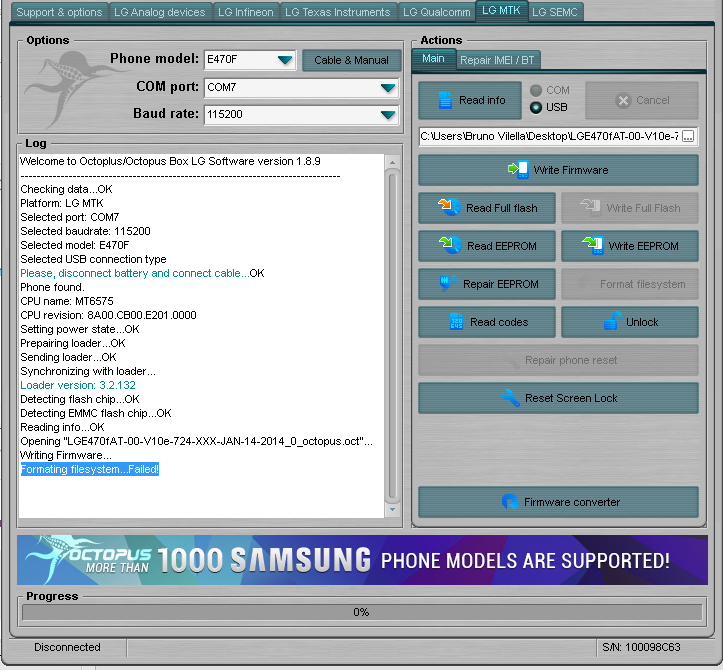Expand the Baud rate dropdown arrow
723x671 pixels.
coord(388,114)
